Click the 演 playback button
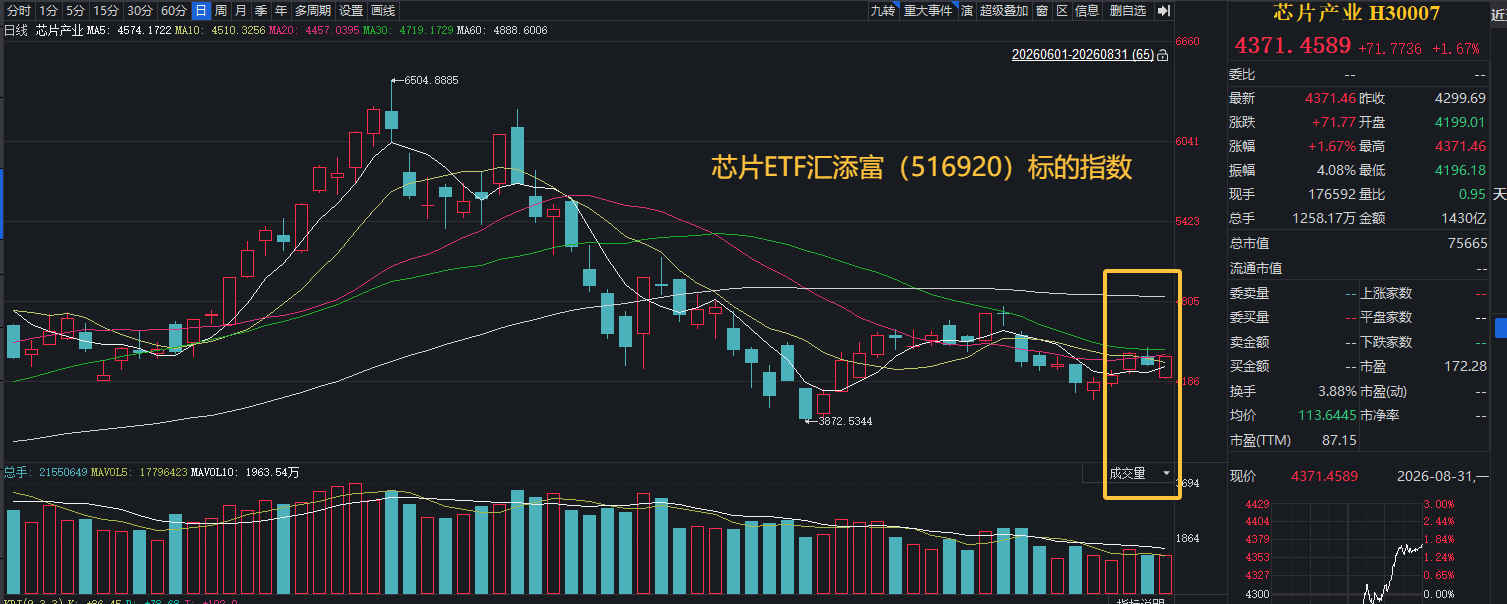Screen dimensions: 1507x604 pyautogui.click(x=967, y=11)
